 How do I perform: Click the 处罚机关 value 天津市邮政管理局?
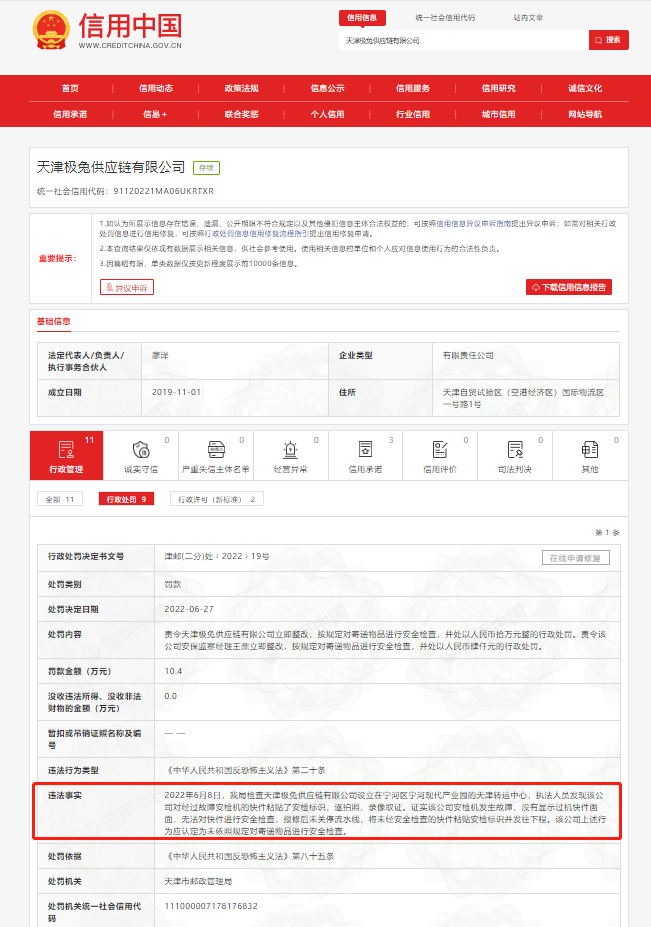click(x=198, y=881)
